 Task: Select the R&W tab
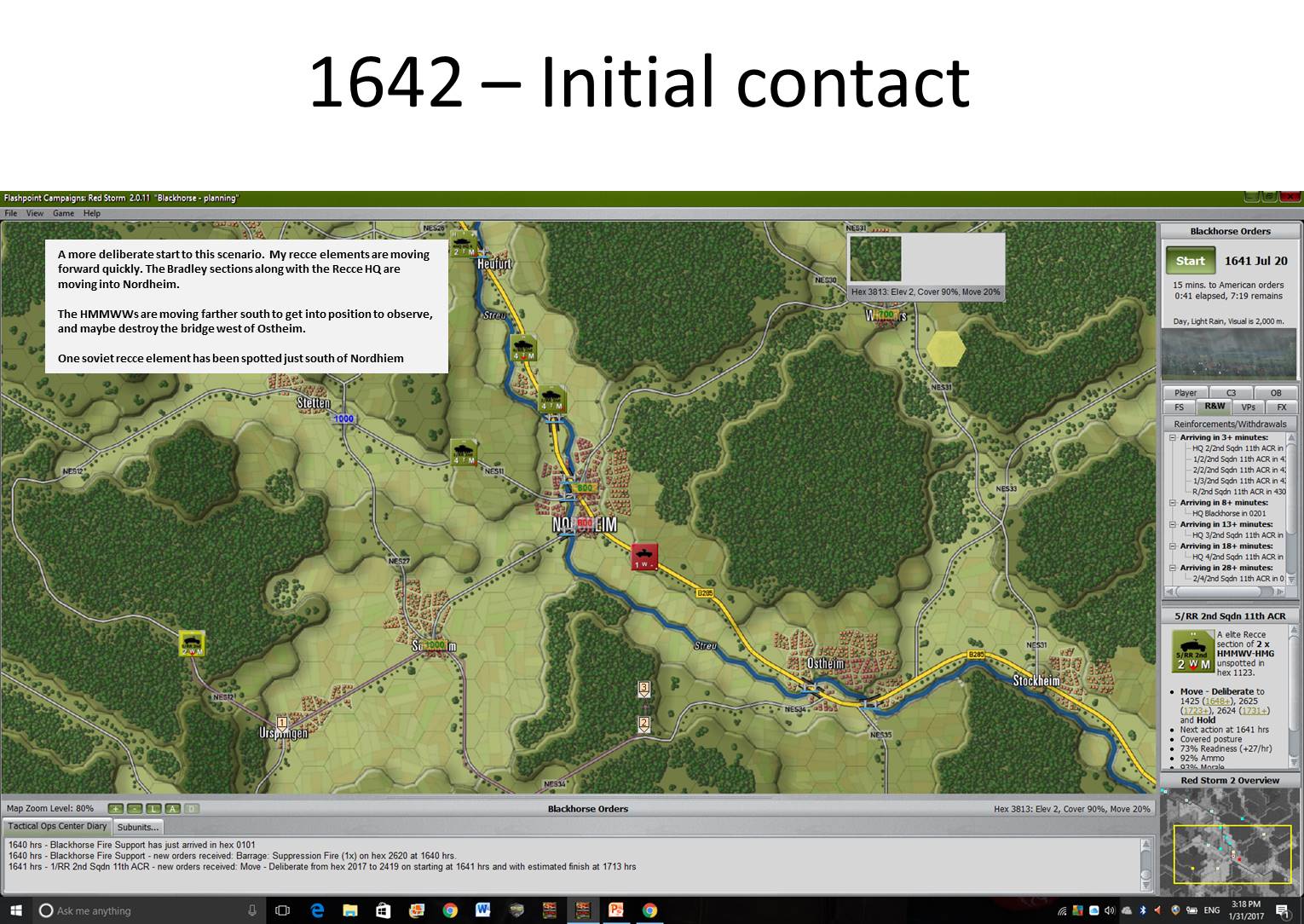point(1215,407)
